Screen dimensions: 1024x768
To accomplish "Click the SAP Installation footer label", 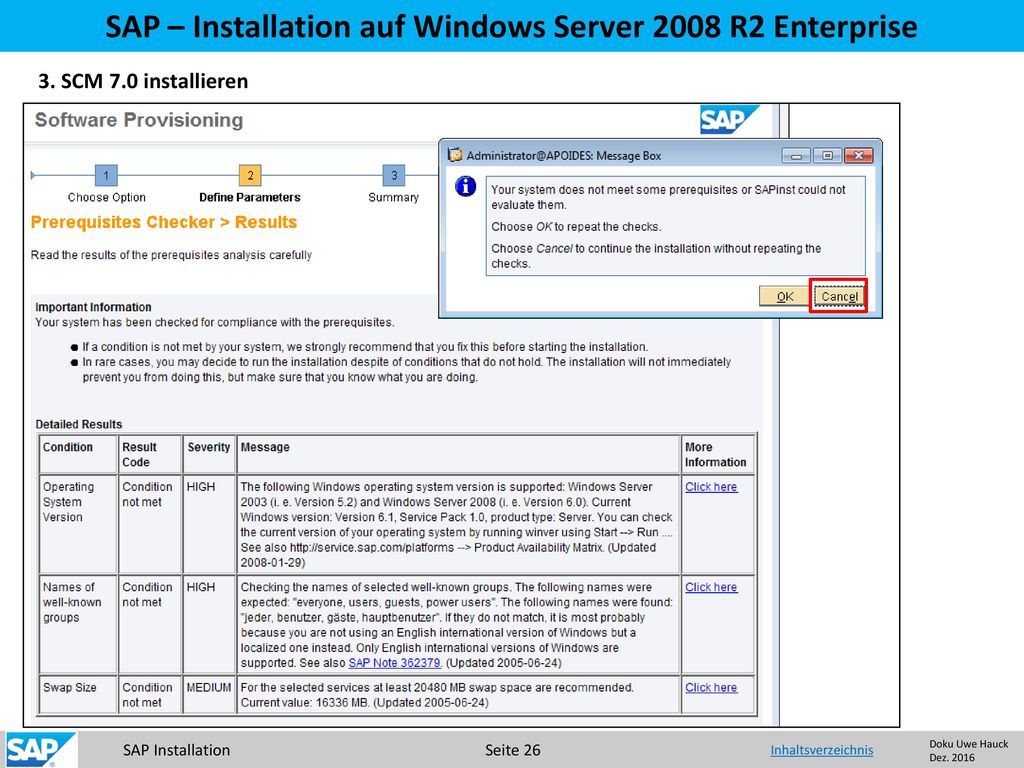I will click(x=176, y=750).
